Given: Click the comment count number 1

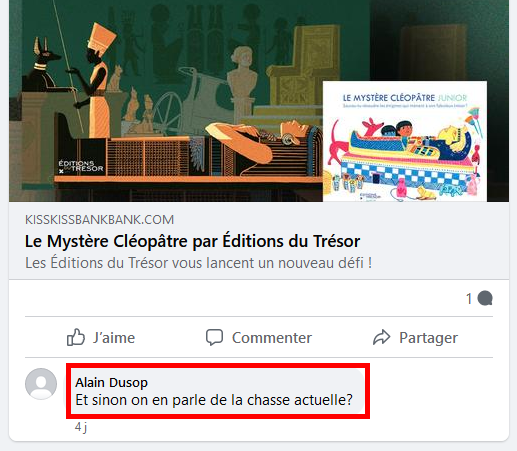Looking at the screenshot, I should [x=469, y=299].
